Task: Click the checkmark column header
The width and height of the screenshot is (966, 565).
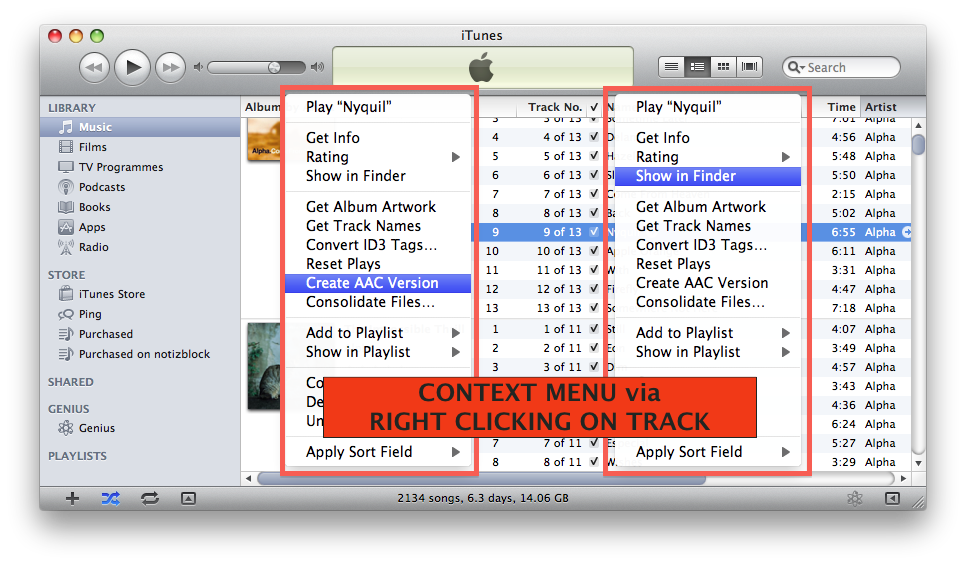Action: coord(594,107)
